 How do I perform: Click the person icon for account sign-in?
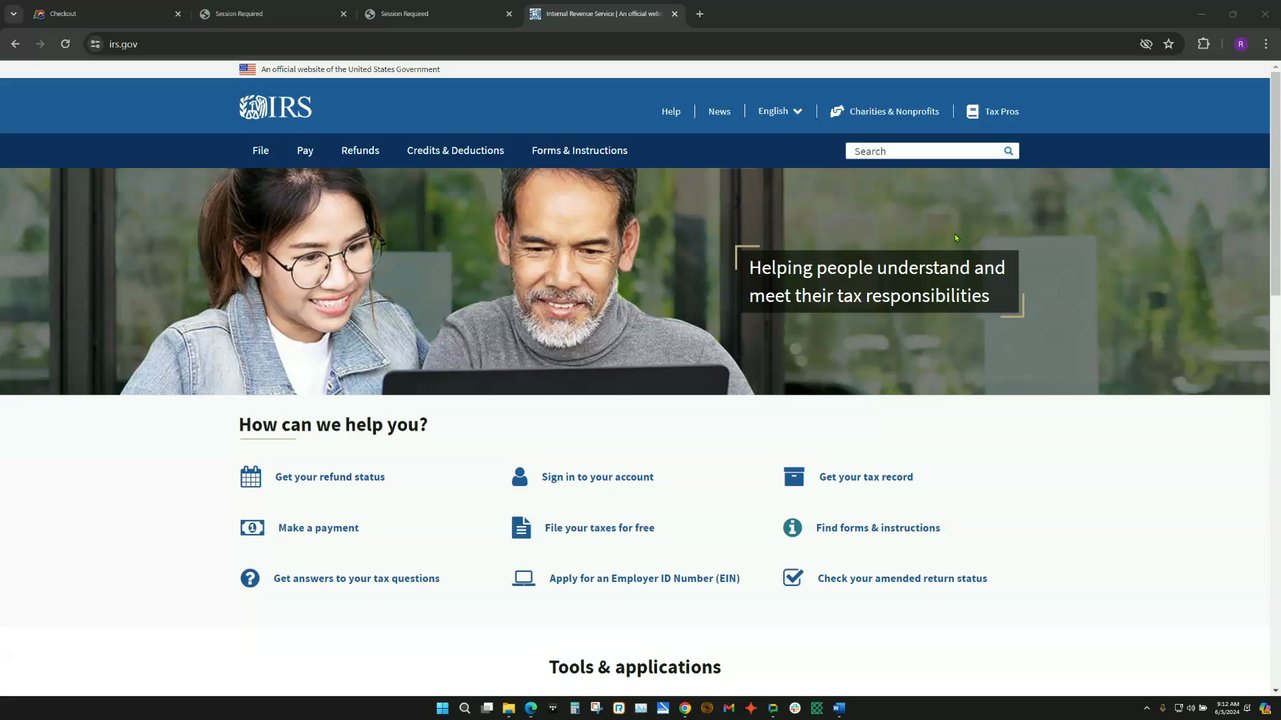coord(519,477)
